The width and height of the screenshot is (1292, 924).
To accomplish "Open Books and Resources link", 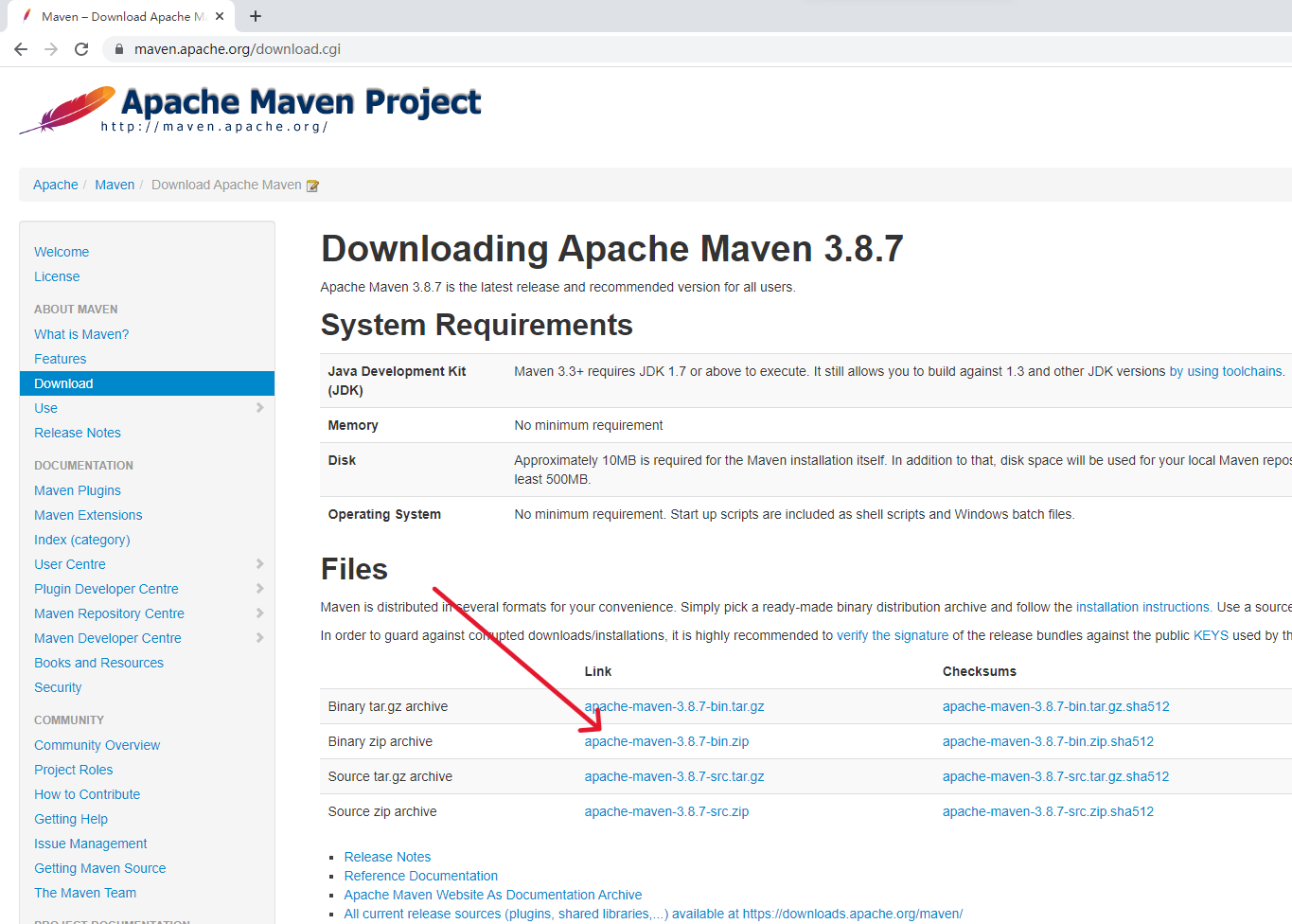I will coord(99,663).
